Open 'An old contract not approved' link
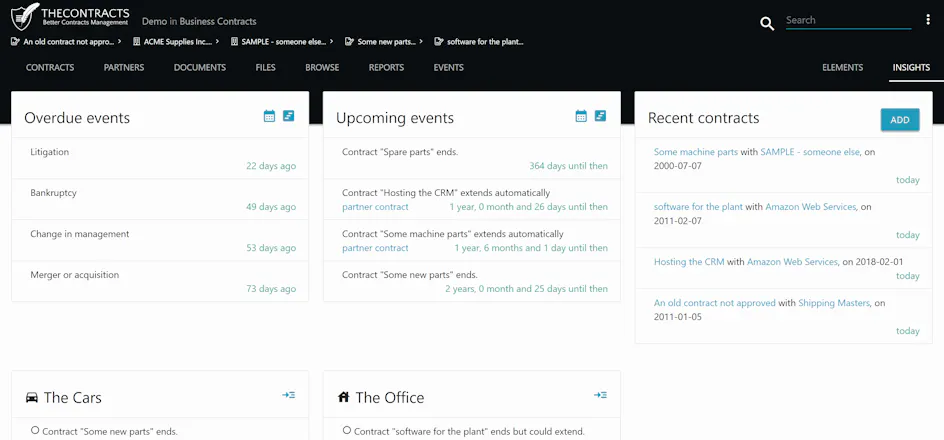Viewport: 944px width, 440px height. (x=715, y=303)
